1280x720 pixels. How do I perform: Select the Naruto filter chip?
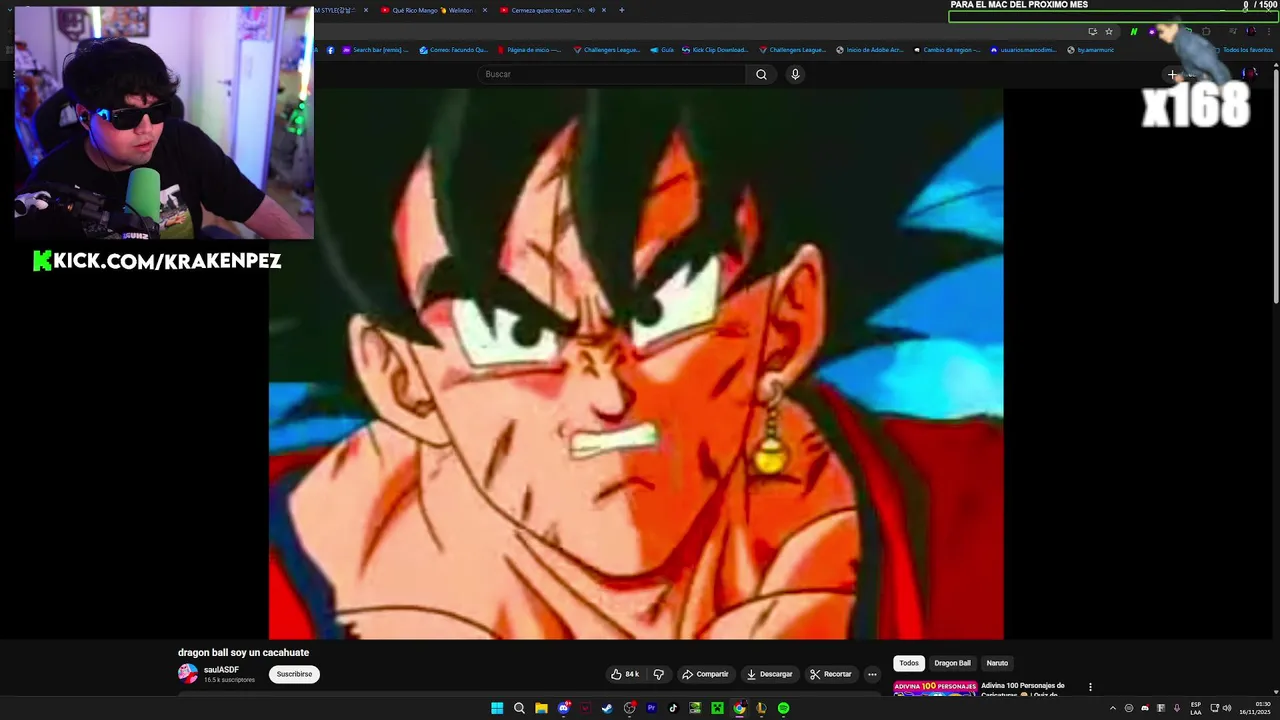pyautogui.click(x=997, y=663)
